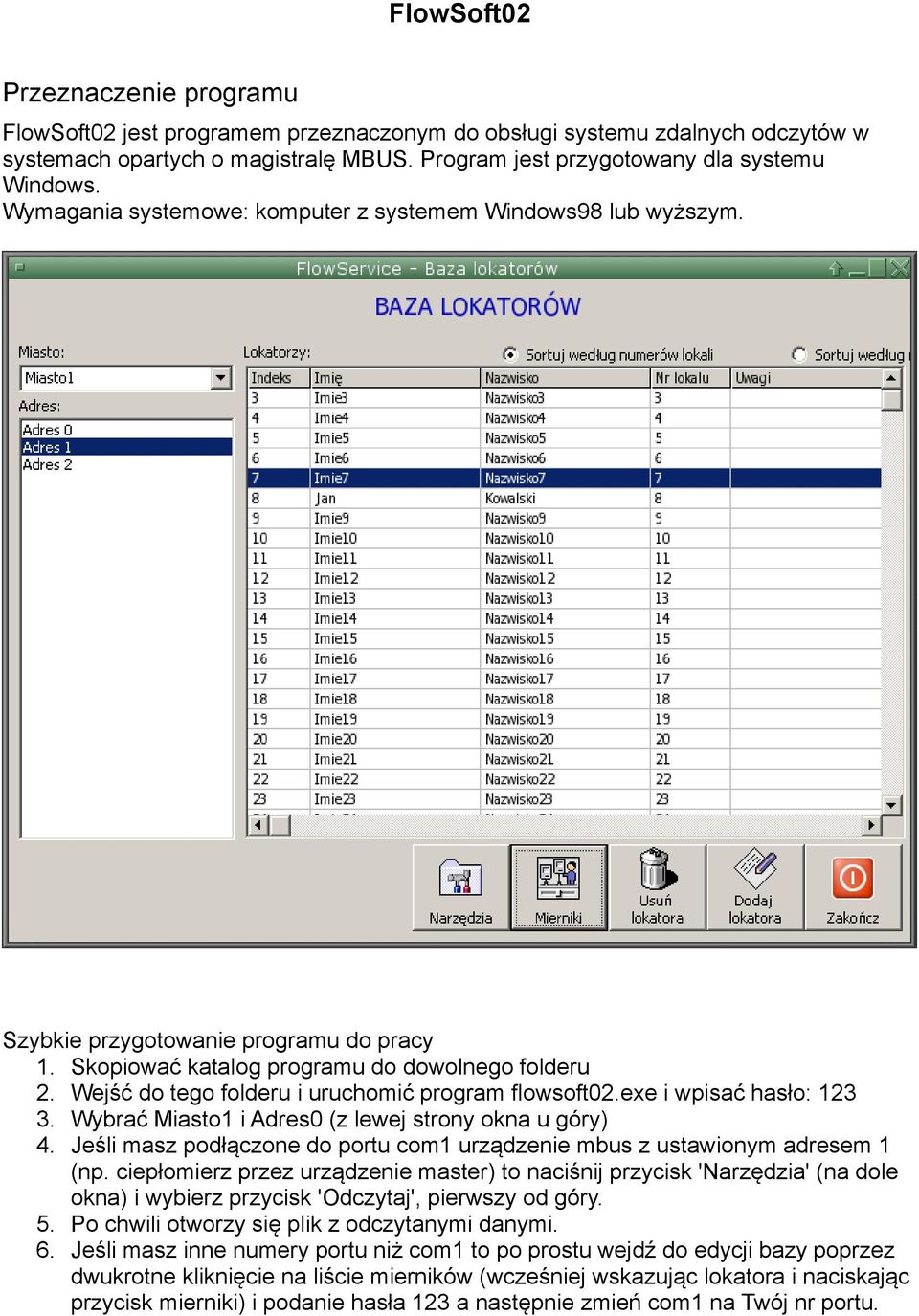Click Indeks cell 8 in Kowalski row
The width and height of the screenshot is (919, 1316).
tap(279, 498)
